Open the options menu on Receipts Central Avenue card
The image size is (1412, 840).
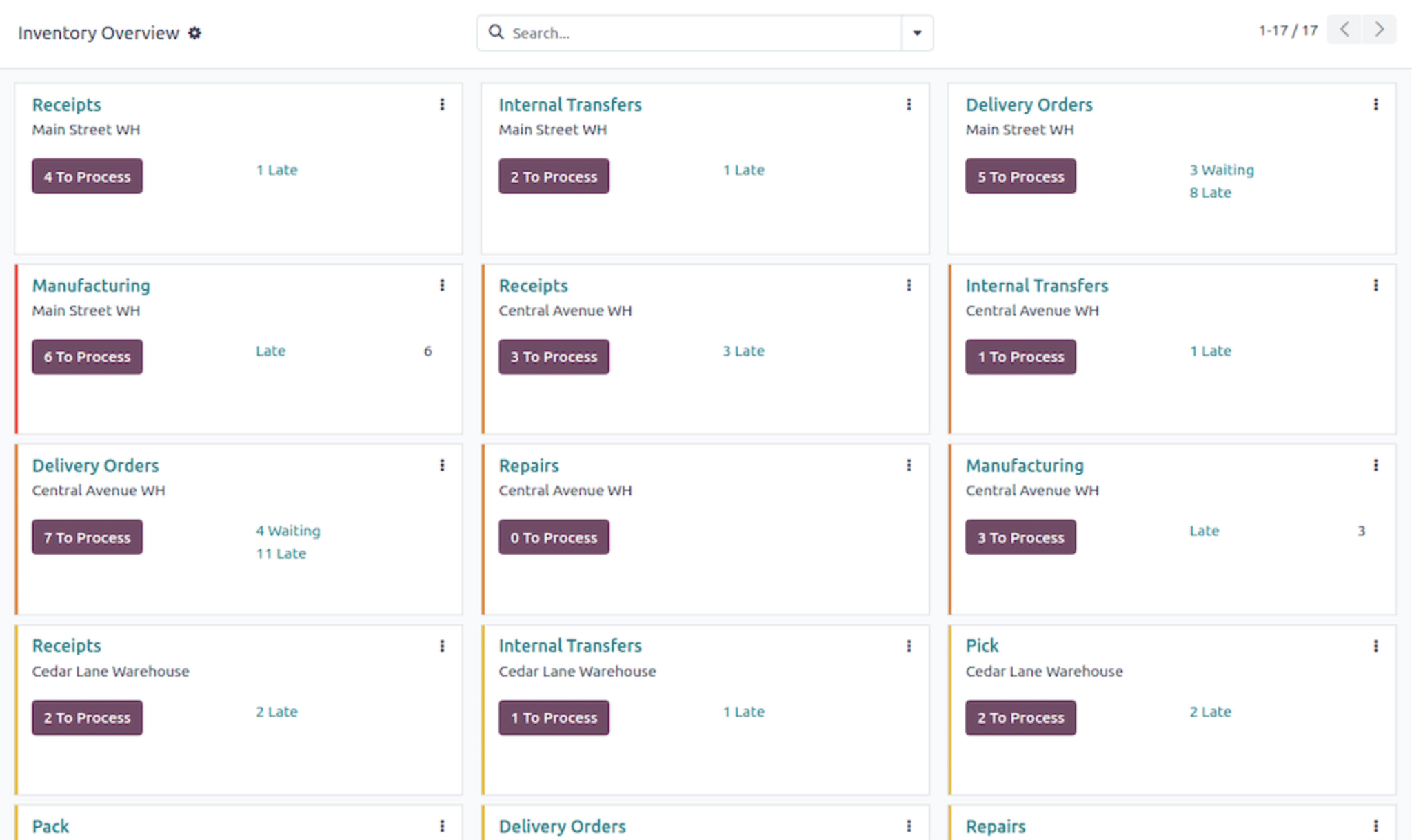click(x=909, y=285)
